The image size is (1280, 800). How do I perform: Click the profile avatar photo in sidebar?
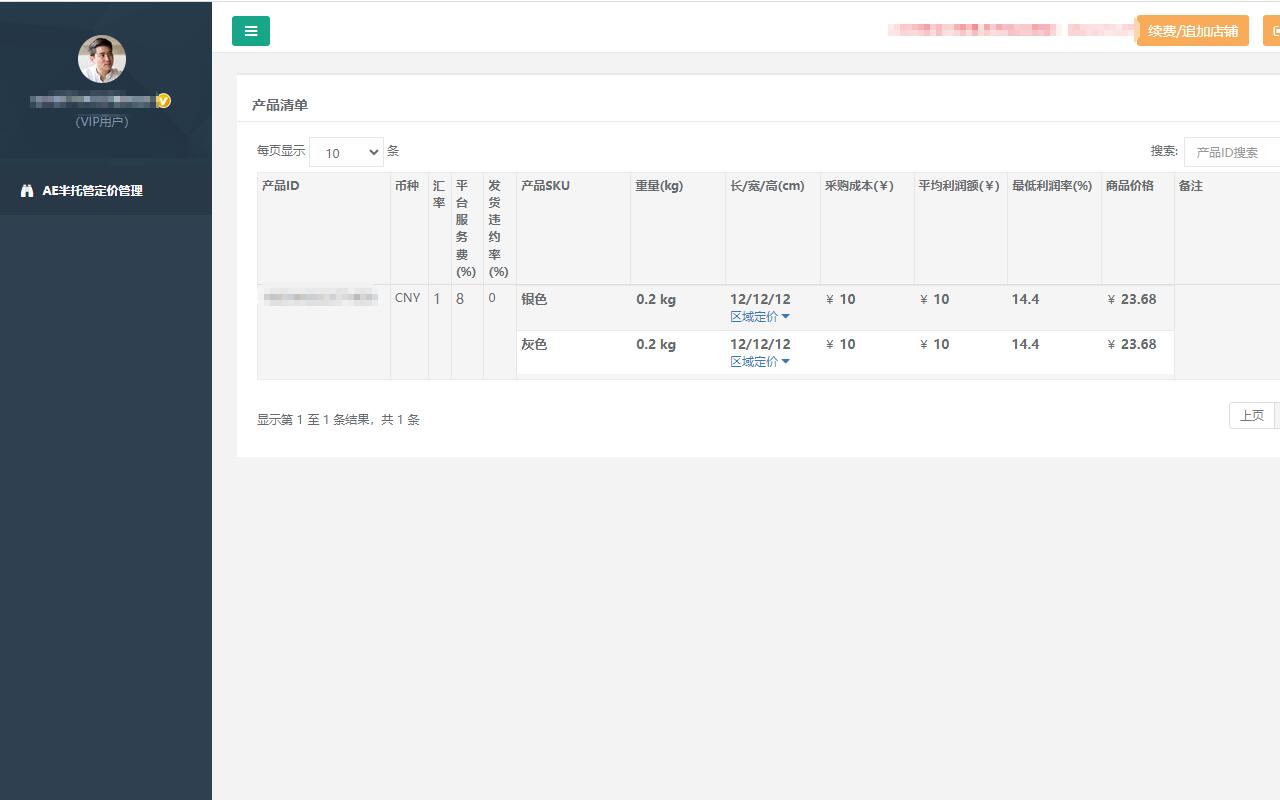pyautogui.click(x=102, y=59)
